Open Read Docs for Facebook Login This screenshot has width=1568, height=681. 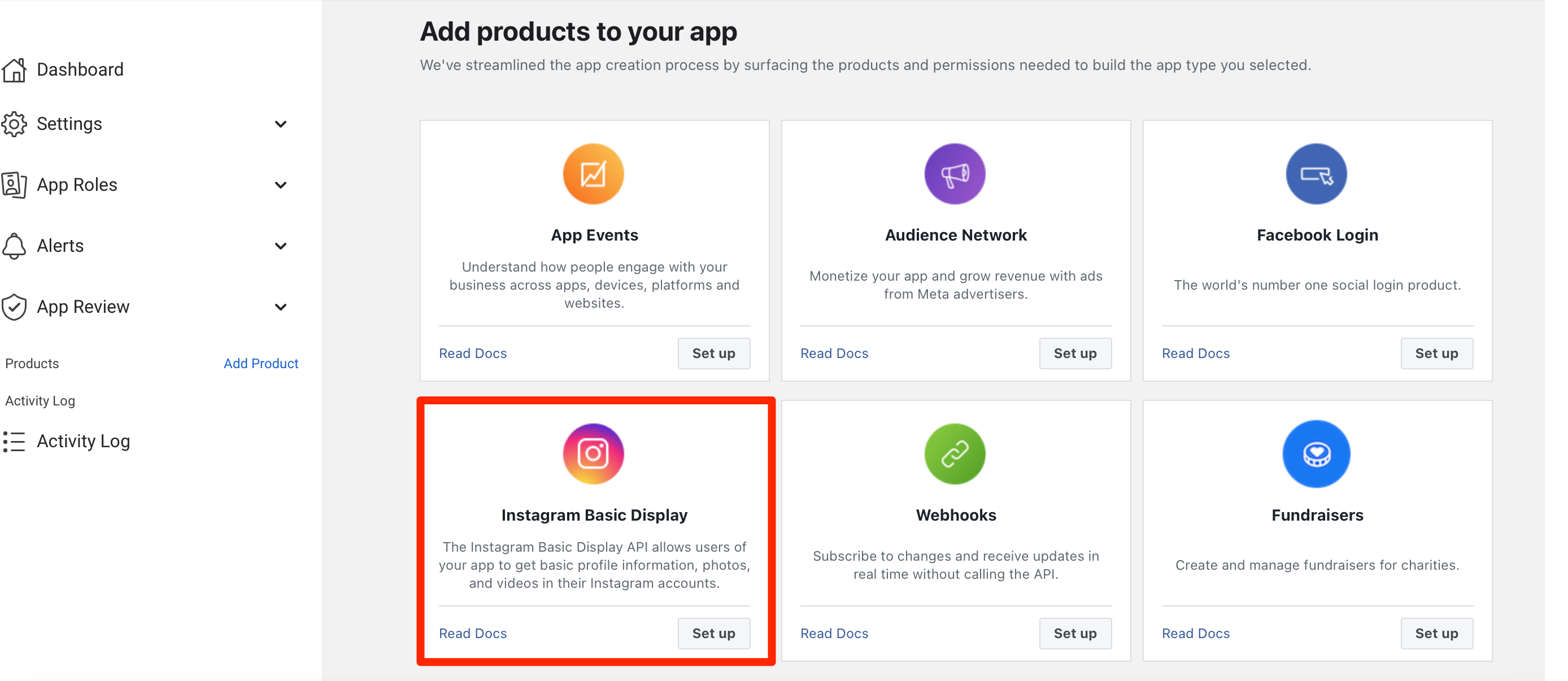point(1195,353)
